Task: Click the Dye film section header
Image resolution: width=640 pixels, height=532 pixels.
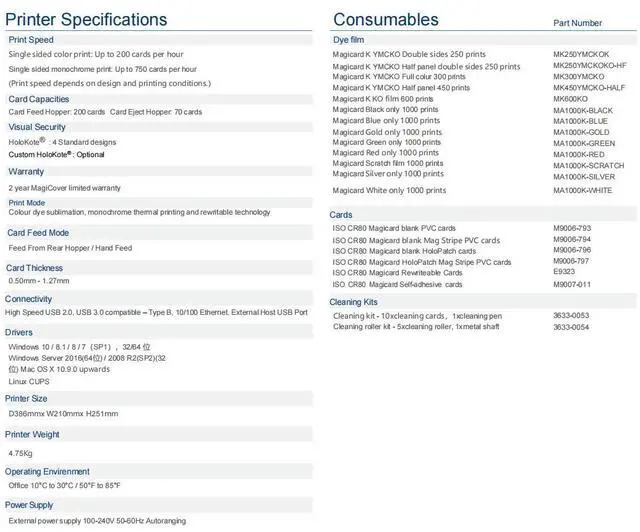Action: [x=349, y=39]
